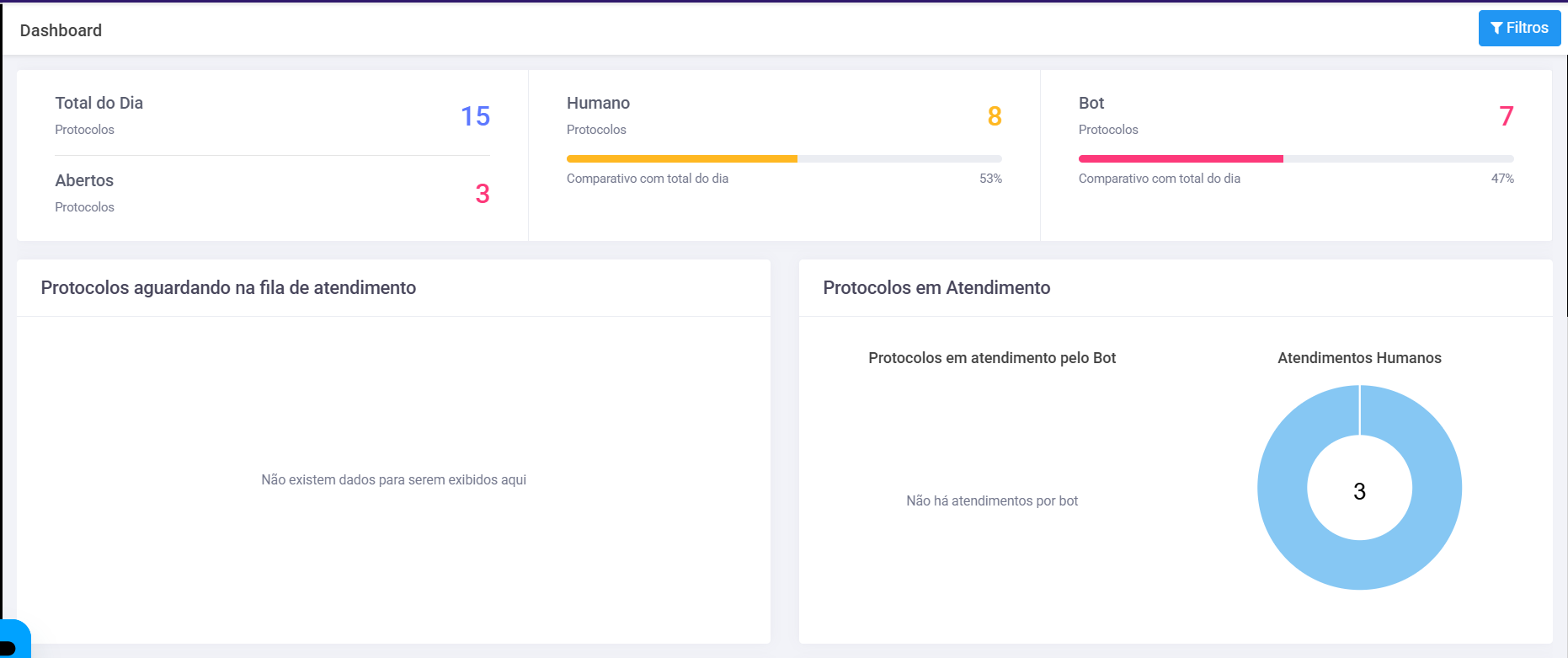Click the 'Não existem dados' empty queue message
This screenshot has width=1568, height=658.
[x=393, y=480]
